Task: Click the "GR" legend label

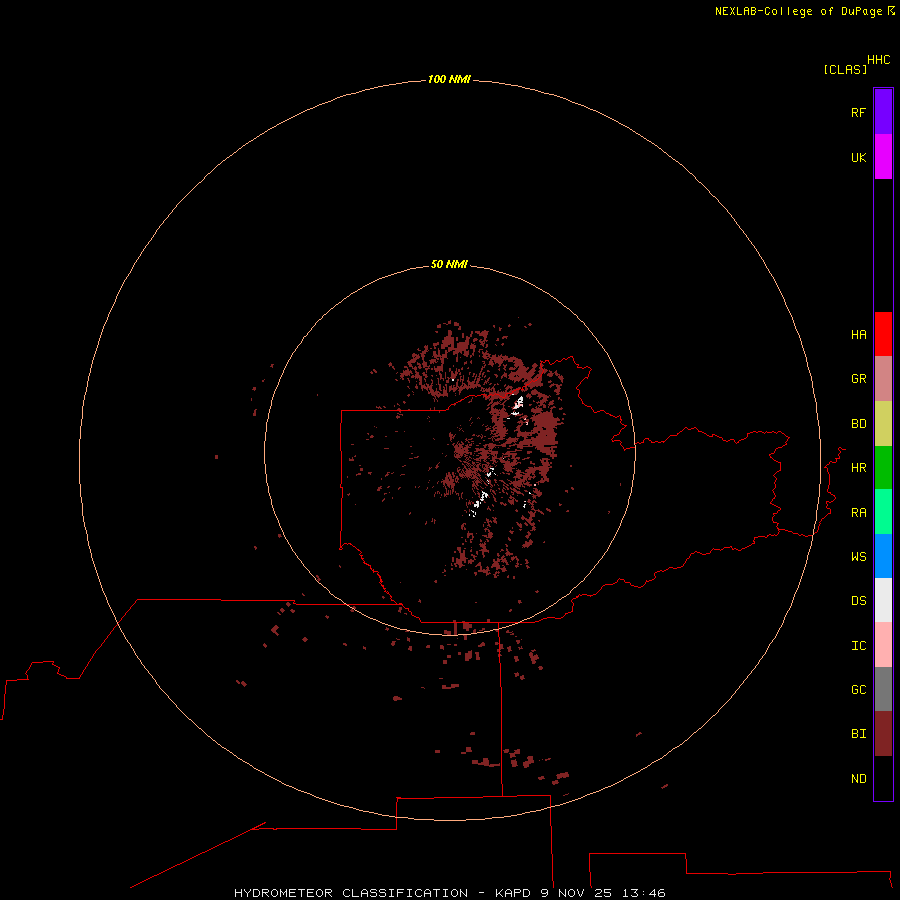Action: 859,379
